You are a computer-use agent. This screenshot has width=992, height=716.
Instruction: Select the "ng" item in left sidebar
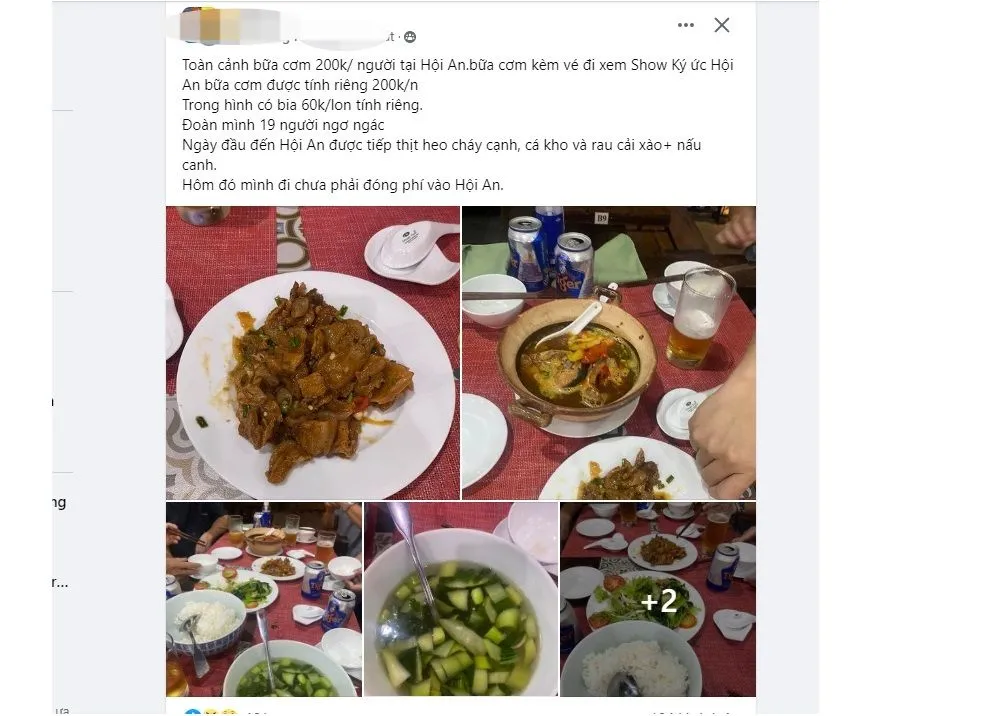click(x=59, y=503)
